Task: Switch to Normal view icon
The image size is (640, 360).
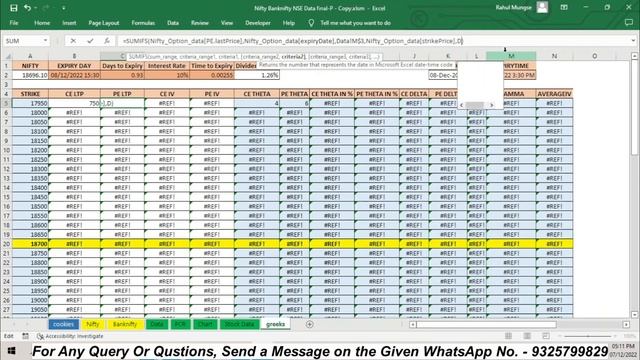Action: point(508,336)
